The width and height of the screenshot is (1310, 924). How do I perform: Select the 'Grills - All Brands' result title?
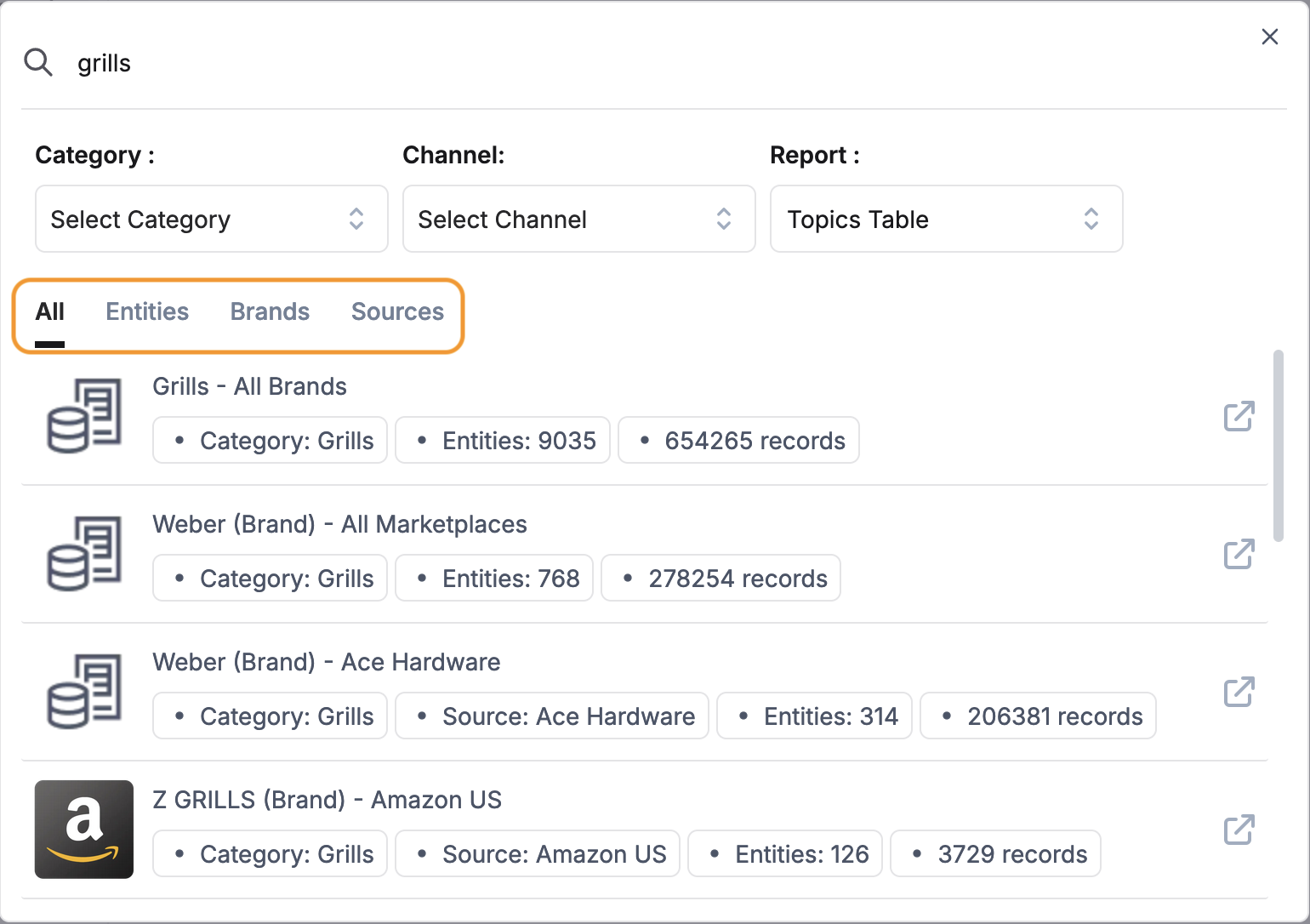(x=249, y=386)
